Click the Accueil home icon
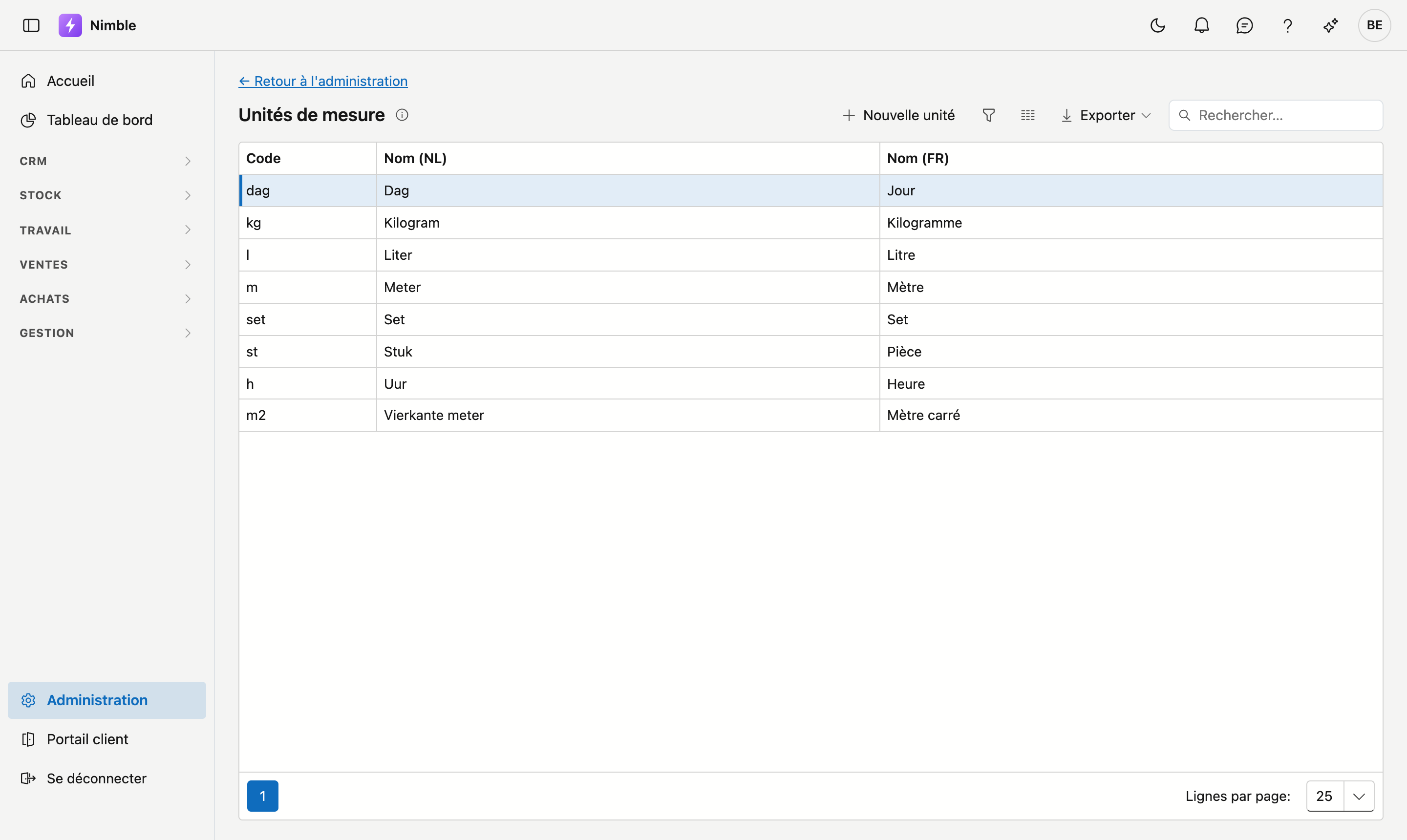 (x=28, y=81)
